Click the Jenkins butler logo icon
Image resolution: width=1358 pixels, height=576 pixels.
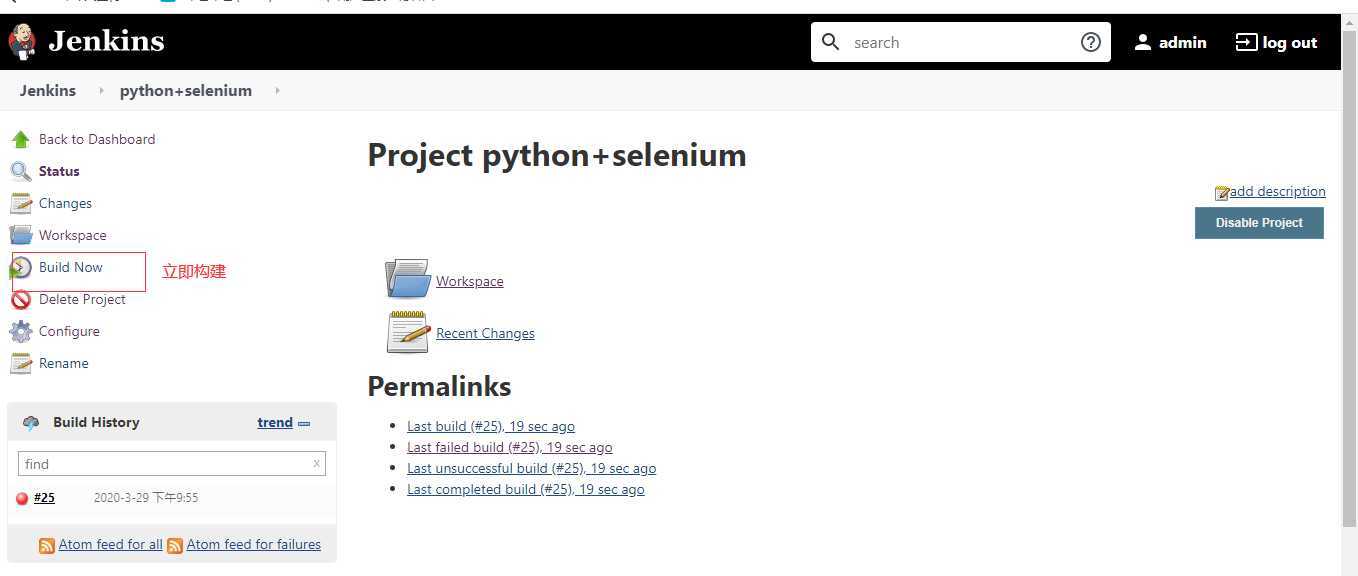22,42
